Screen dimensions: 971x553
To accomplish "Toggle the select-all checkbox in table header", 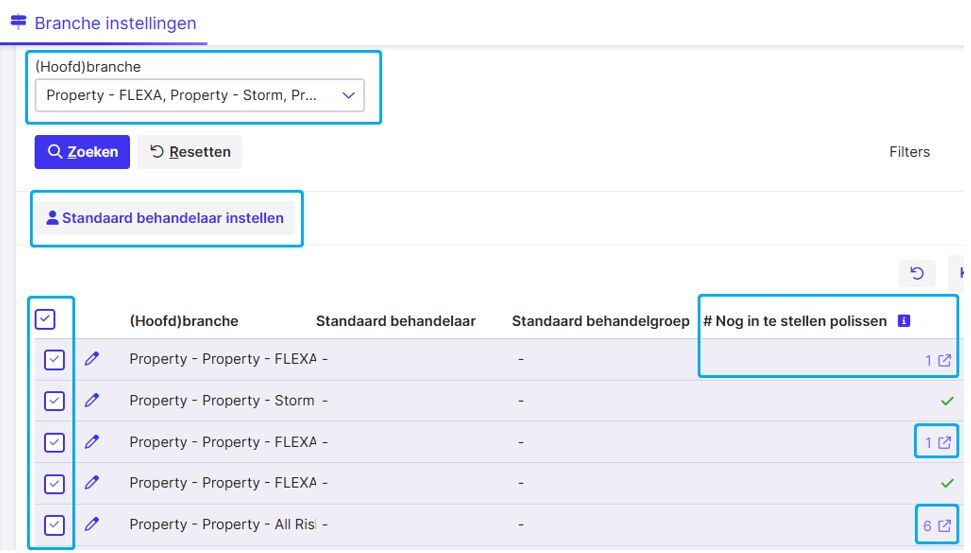I will [45, 320].
